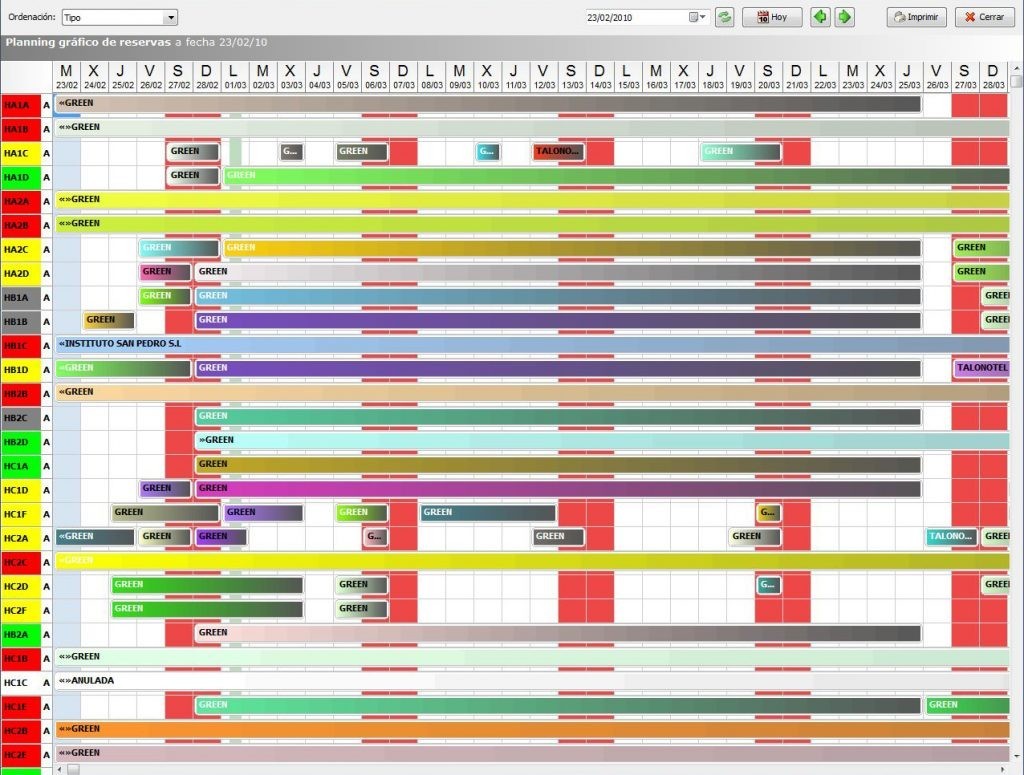Viewport: 1024px width, 775px height.
Task: Click the date column header S 13/03
Action: 572,77
